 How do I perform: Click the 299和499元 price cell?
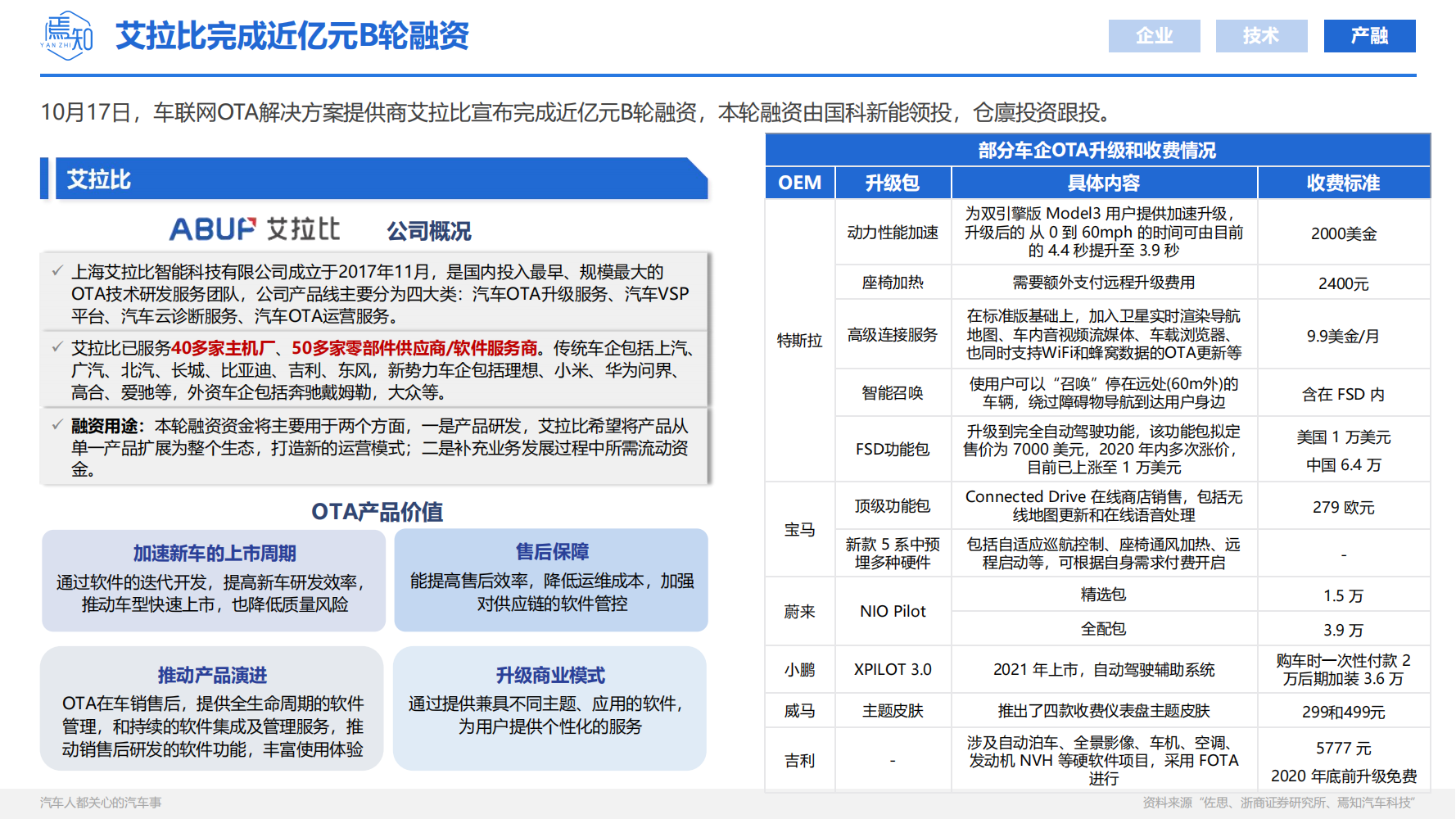coord(1344,712)
